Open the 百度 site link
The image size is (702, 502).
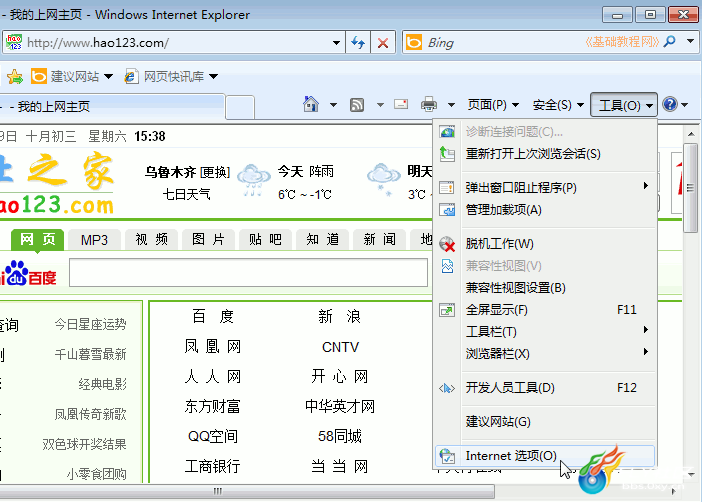point(213,317)
